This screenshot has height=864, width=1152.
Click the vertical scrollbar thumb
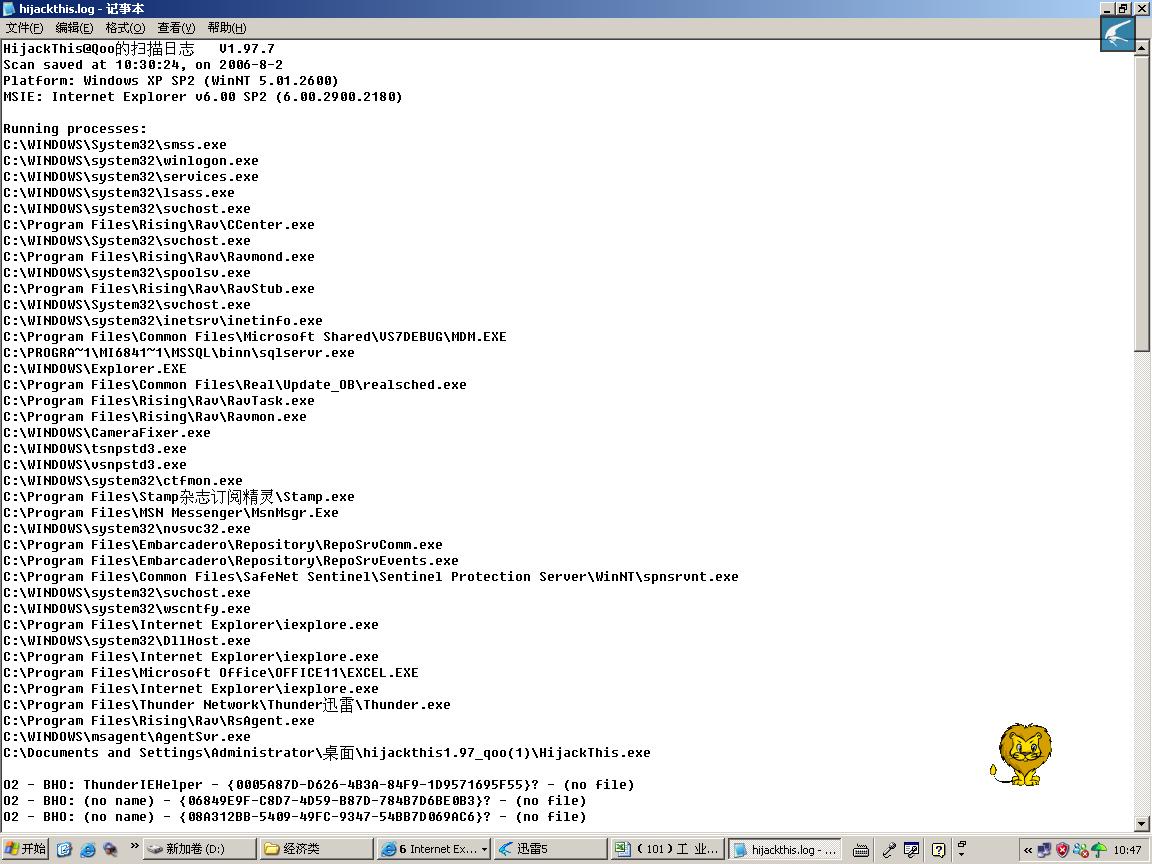pyautogui.click(x=1142, y=203)
